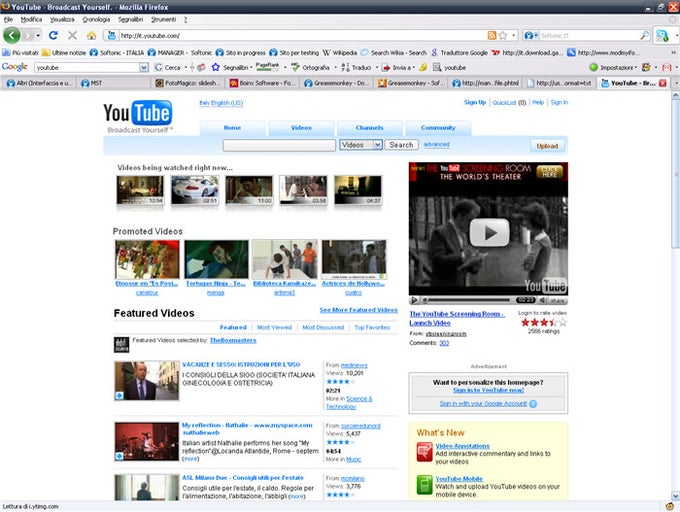Open the YouTube Community navigation tab
The width and height of the screenshot is (680, 512).
pyautogui.click(x=438, y=128)
